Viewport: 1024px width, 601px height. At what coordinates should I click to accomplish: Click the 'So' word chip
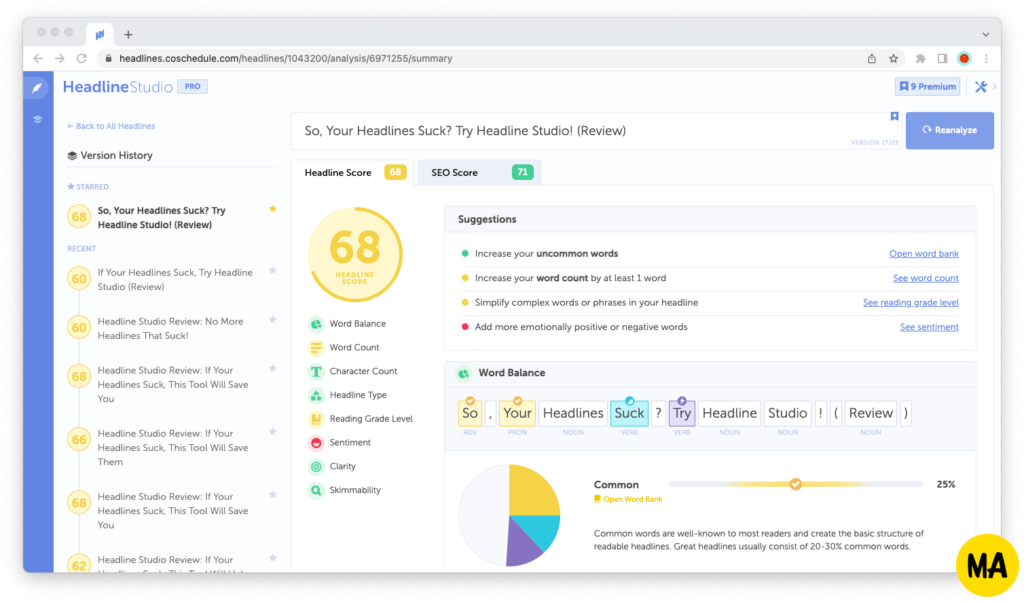click(470, 413)
